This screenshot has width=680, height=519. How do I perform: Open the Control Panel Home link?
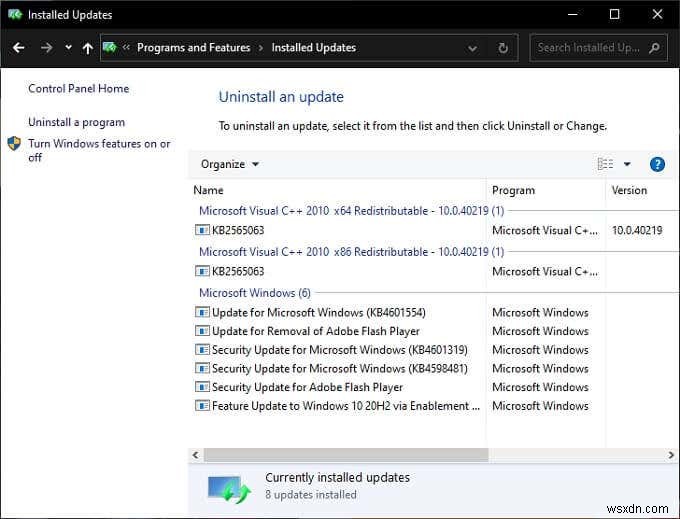tap(78, 88)
